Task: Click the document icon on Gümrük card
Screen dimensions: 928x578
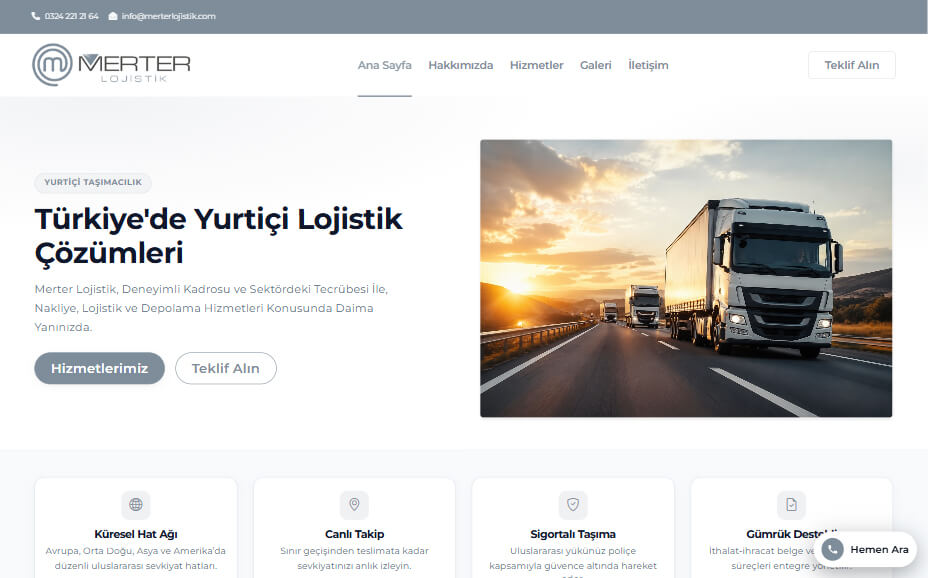Action: (x=791, y=505)
